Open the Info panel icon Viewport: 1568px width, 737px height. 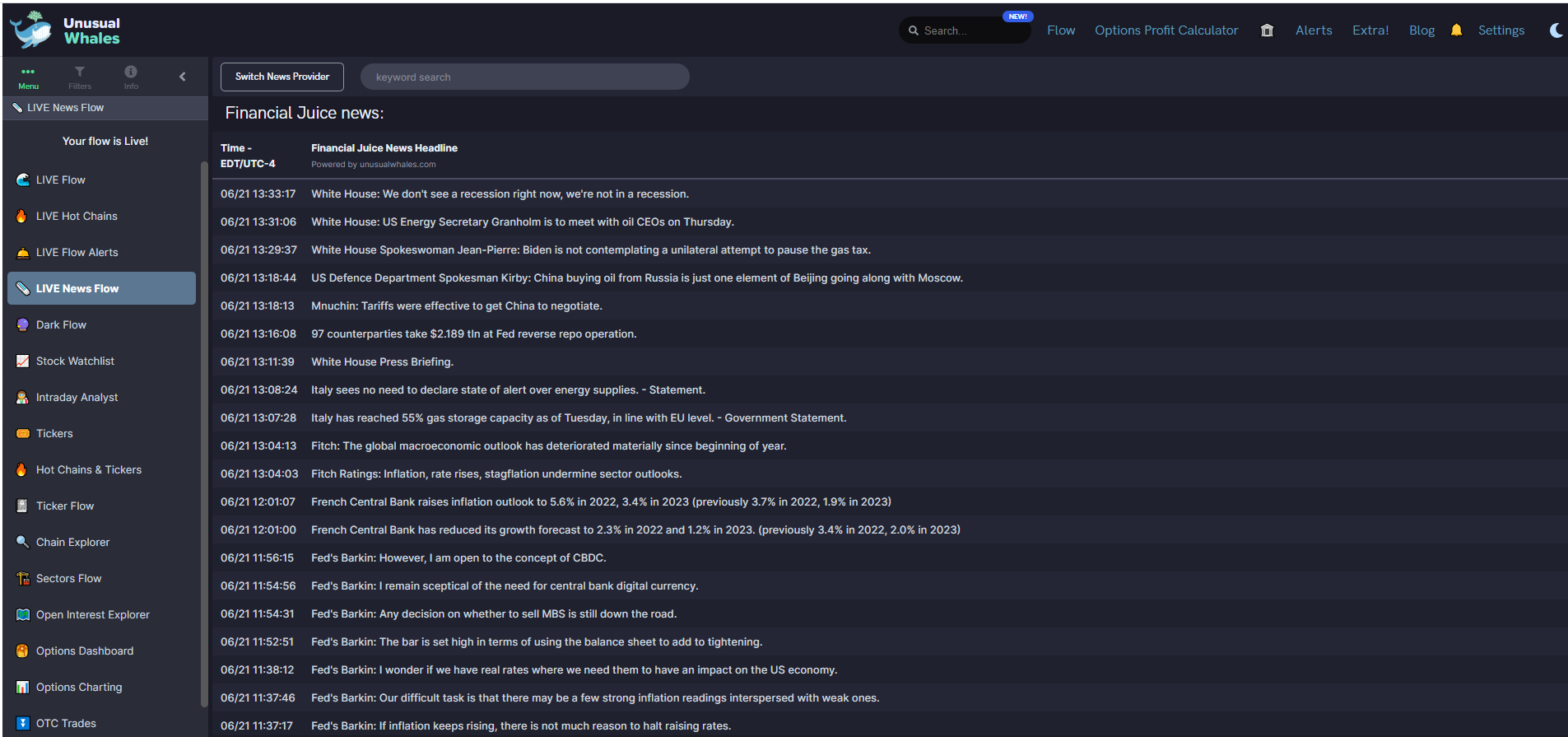coord(131,77)
